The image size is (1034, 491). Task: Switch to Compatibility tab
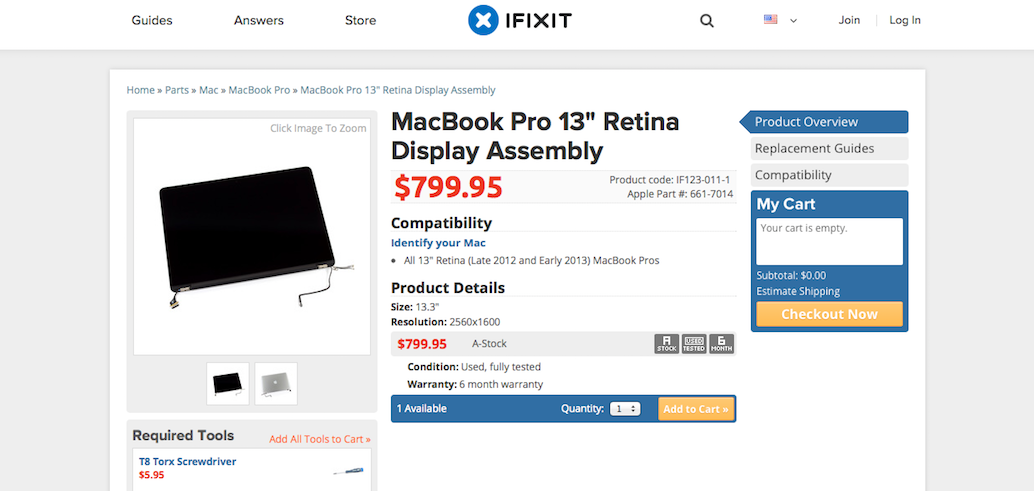click(793, 175)
